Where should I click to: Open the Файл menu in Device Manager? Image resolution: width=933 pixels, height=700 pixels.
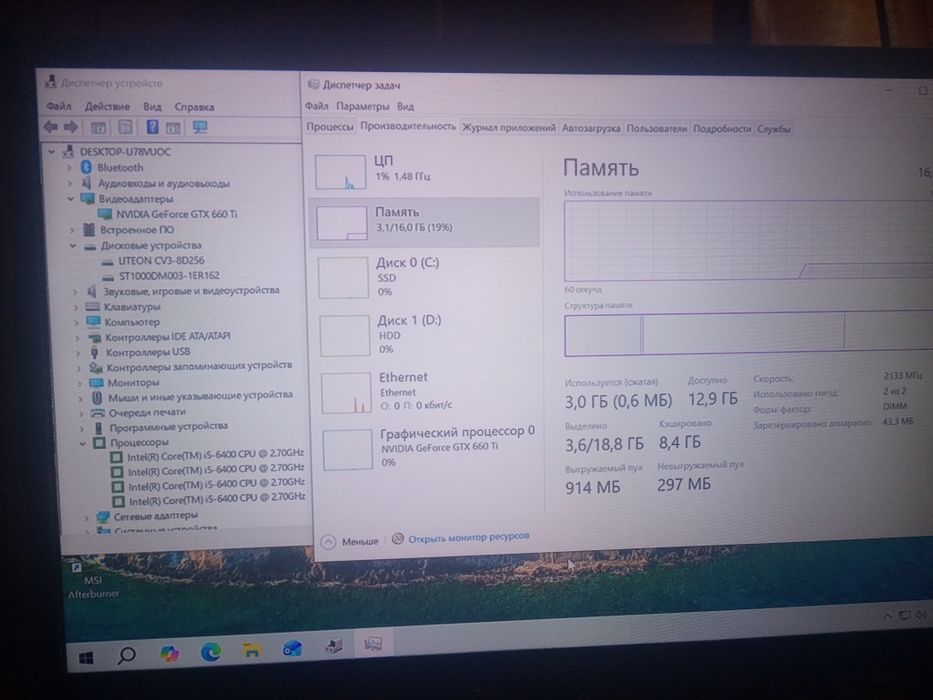pos(58,107)
